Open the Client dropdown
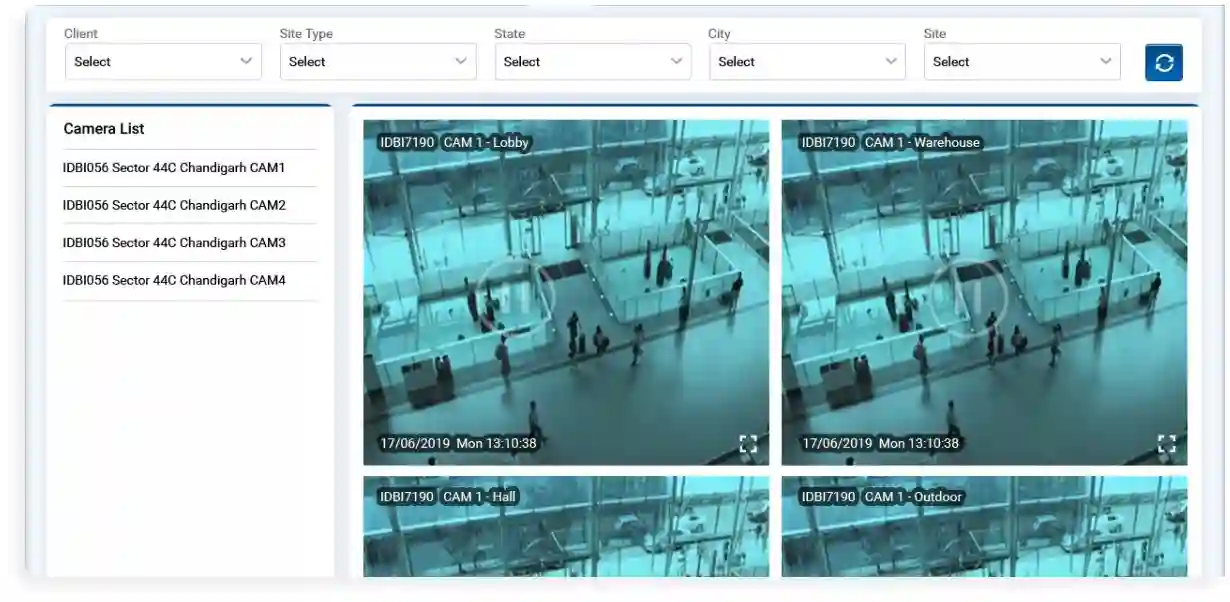1230x602 pixels. [x=163, y=62]
